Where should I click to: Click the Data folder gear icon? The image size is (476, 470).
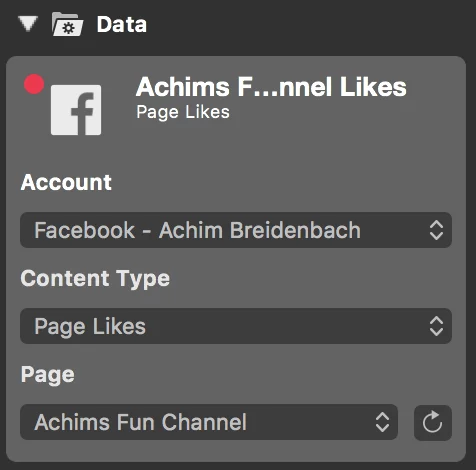click(x=67, y=24)
